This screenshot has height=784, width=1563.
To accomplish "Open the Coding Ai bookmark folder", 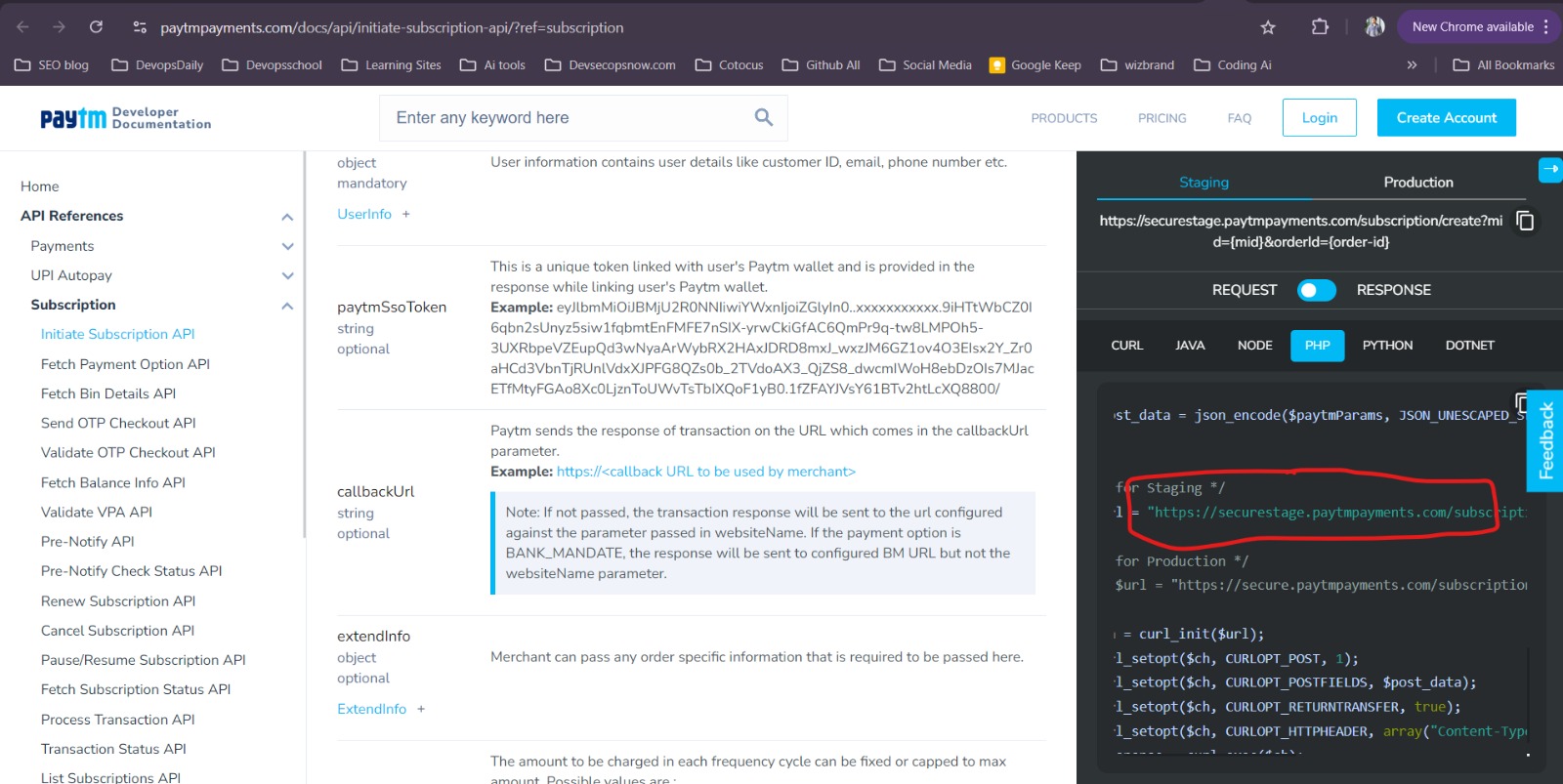I will [x=1232, y=65].
